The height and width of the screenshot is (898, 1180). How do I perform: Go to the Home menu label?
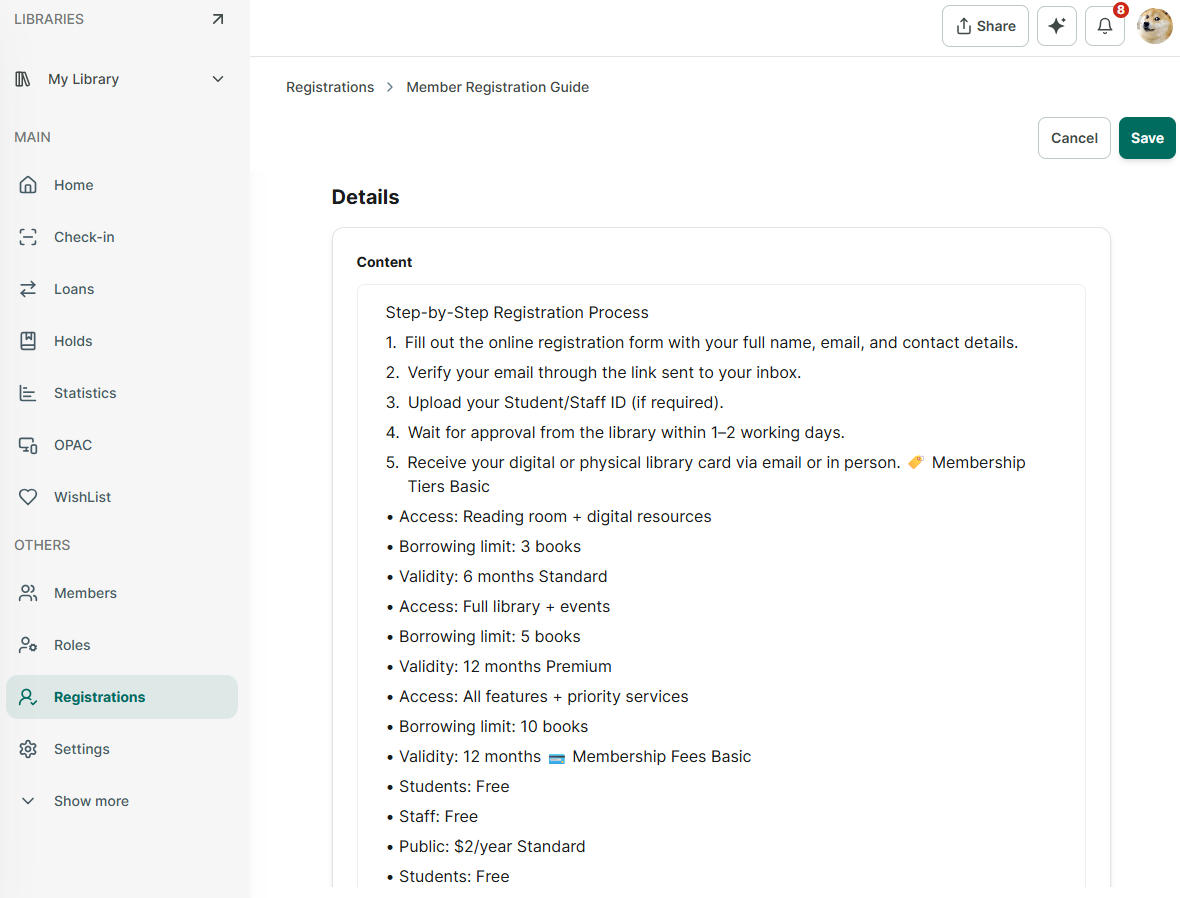(x=74, y=185)
